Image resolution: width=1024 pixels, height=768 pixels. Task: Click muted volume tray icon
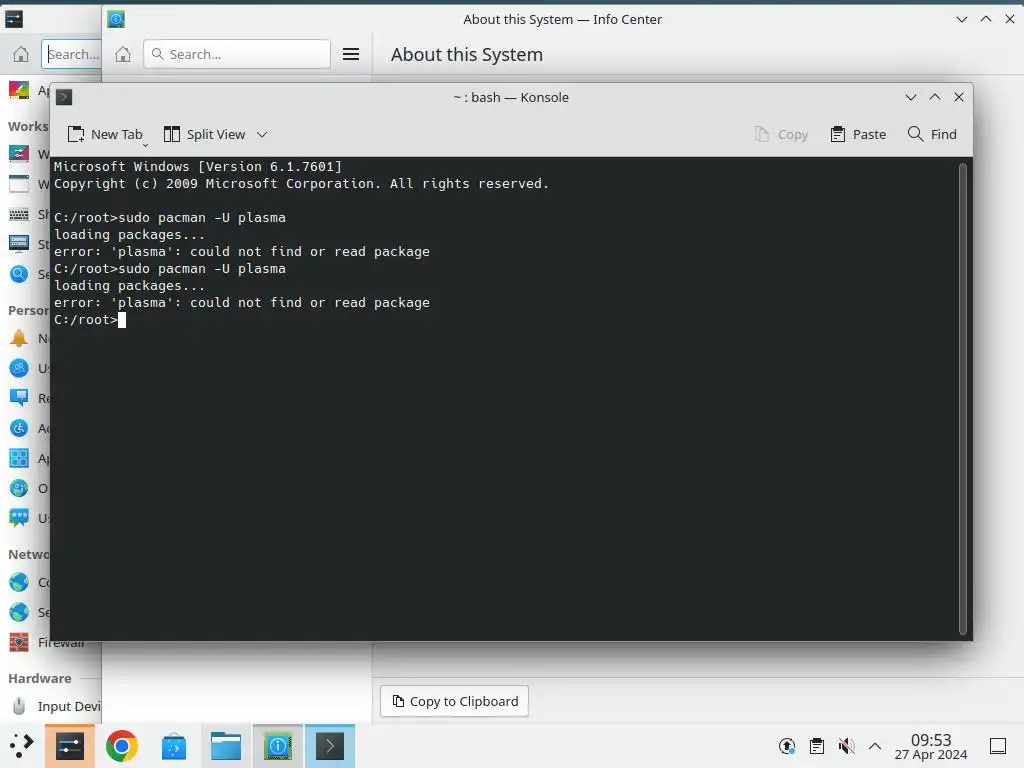tap(846, 746)
